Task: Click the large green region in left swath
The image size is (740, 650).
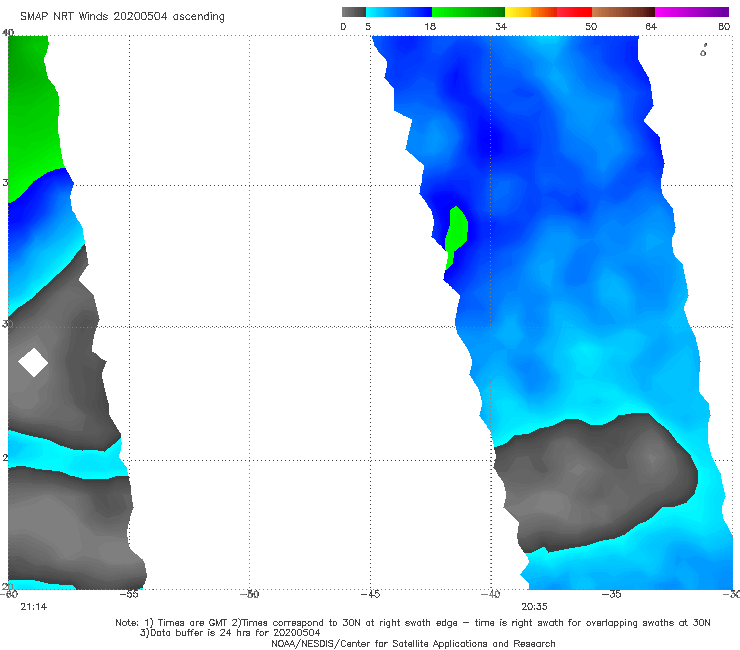Action: point(33,113)
